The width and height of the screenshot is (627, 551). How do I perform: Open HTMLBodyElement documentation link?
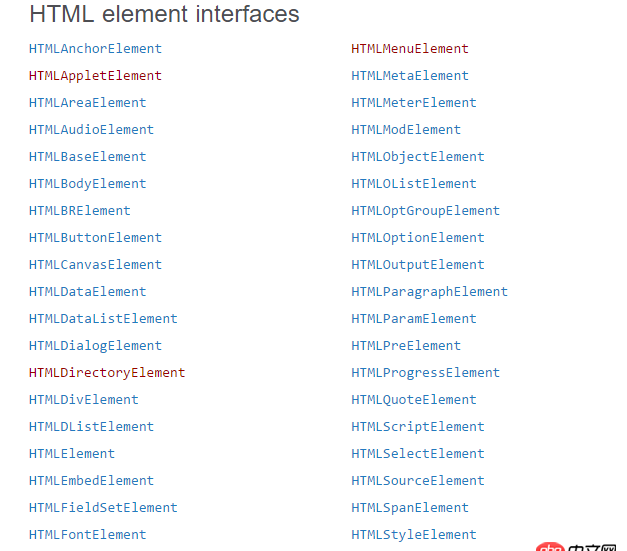click(x=87, y=183)
